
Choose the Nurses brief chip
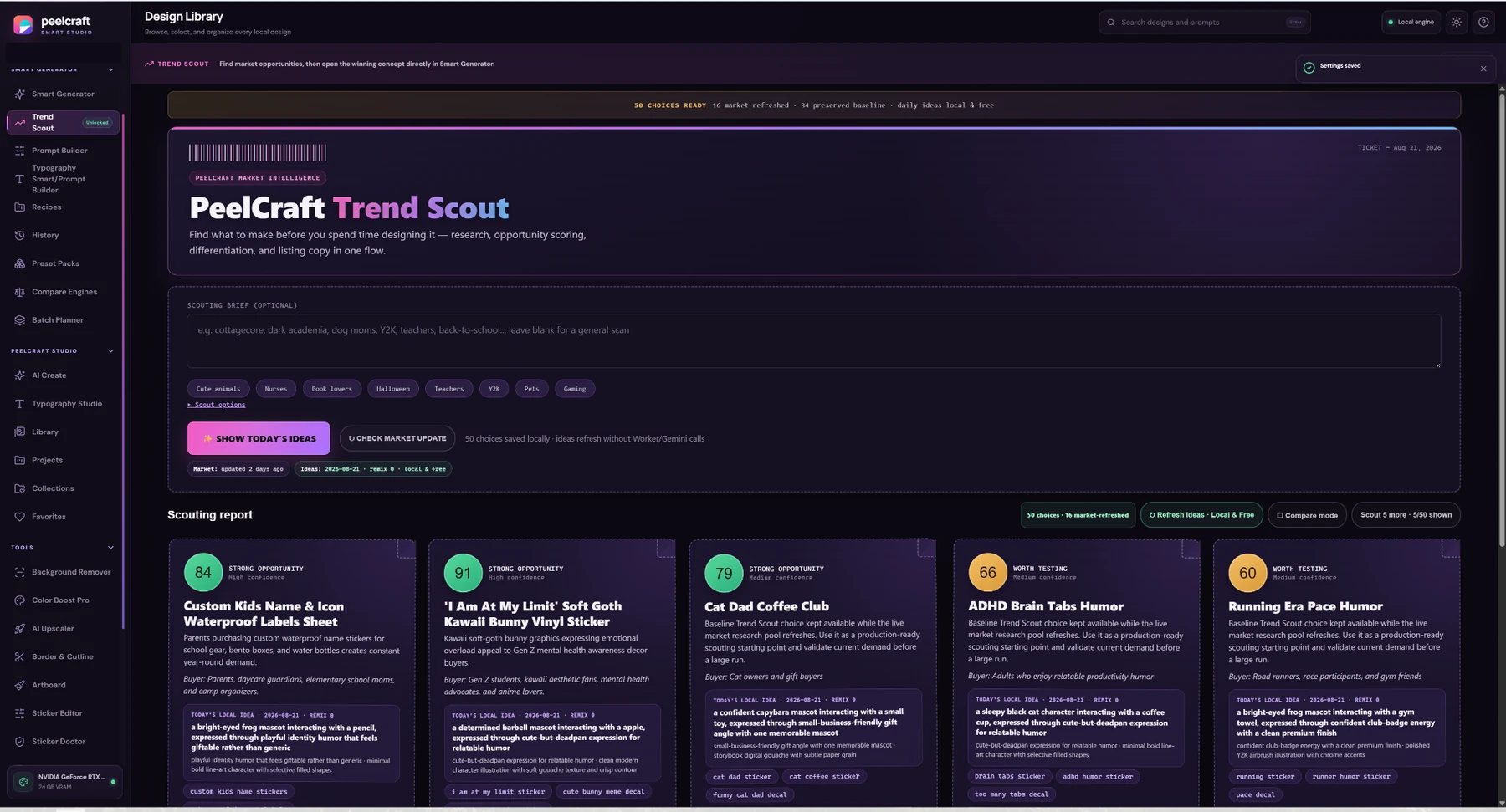(x=276, y=389)
